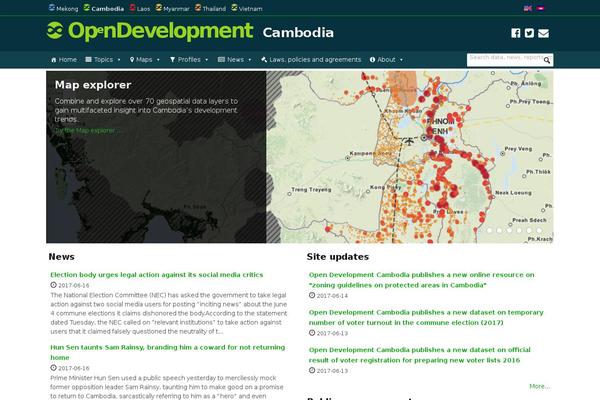The width and height of the screenshot is (600, 400).
Task: Open the Mekong regional site
Action: coord(64,8)
